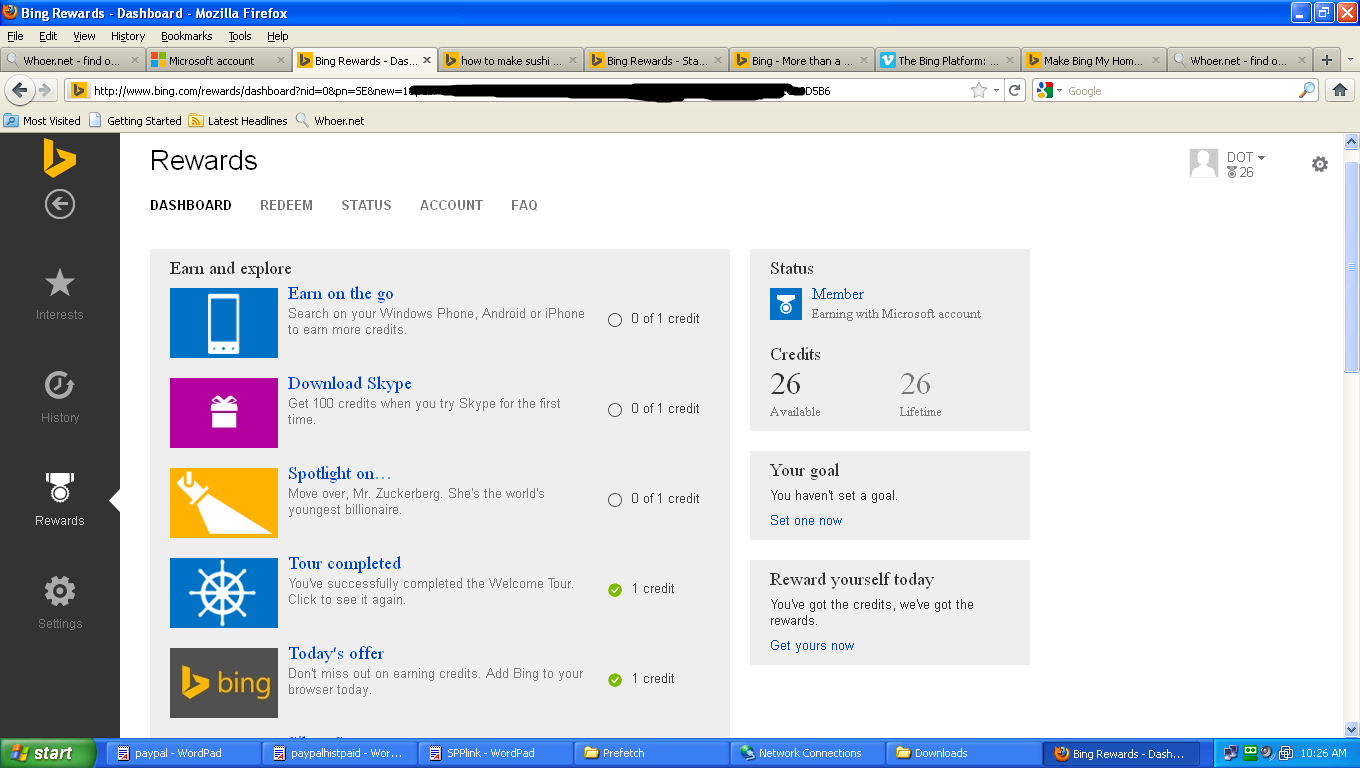The image size is (1360, 768).
Task: Focus the Google search input field
Action: click(x=1181, y=91)
